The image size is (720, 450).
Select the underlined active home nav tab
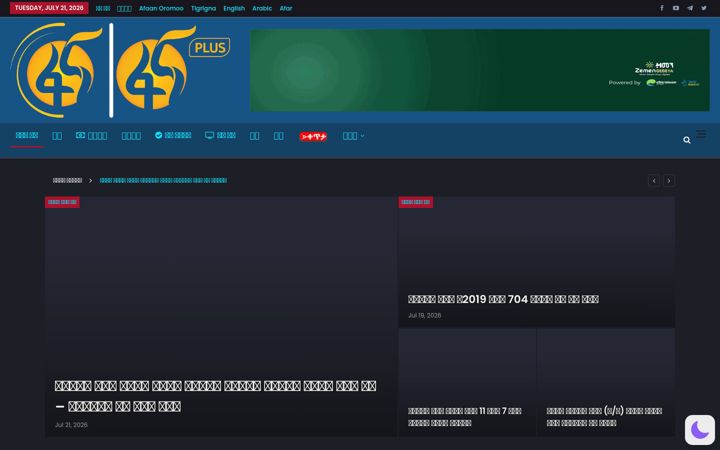tap(27, 135)
